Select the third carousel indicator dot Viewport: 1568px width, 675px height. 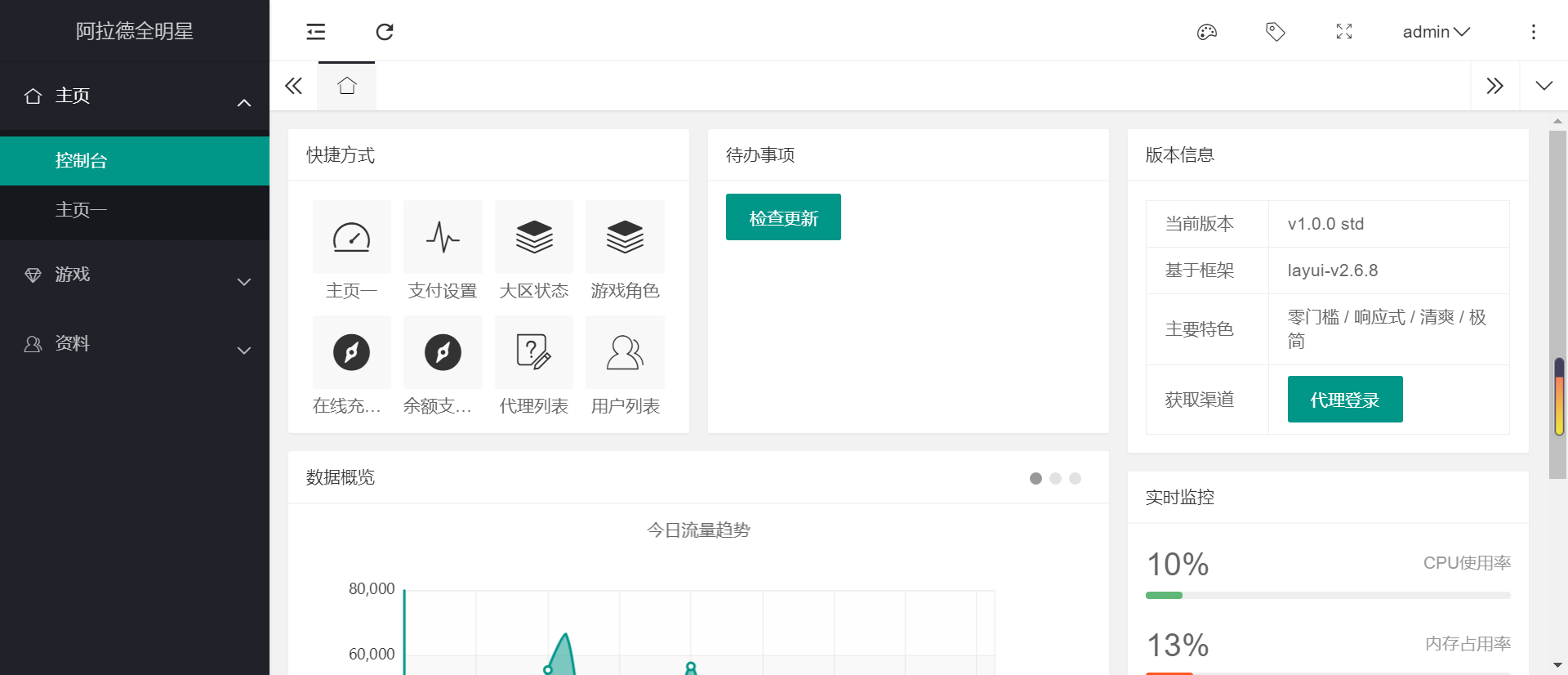click(1075, 479)
